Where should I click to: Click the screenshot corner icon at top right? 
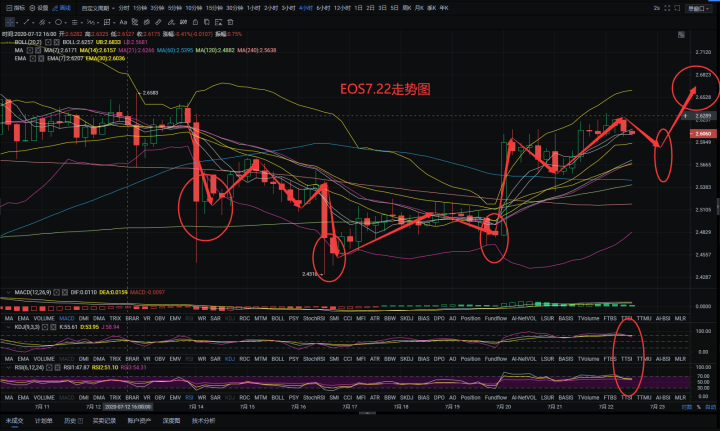pyautogui.click(x=677, y=8)
